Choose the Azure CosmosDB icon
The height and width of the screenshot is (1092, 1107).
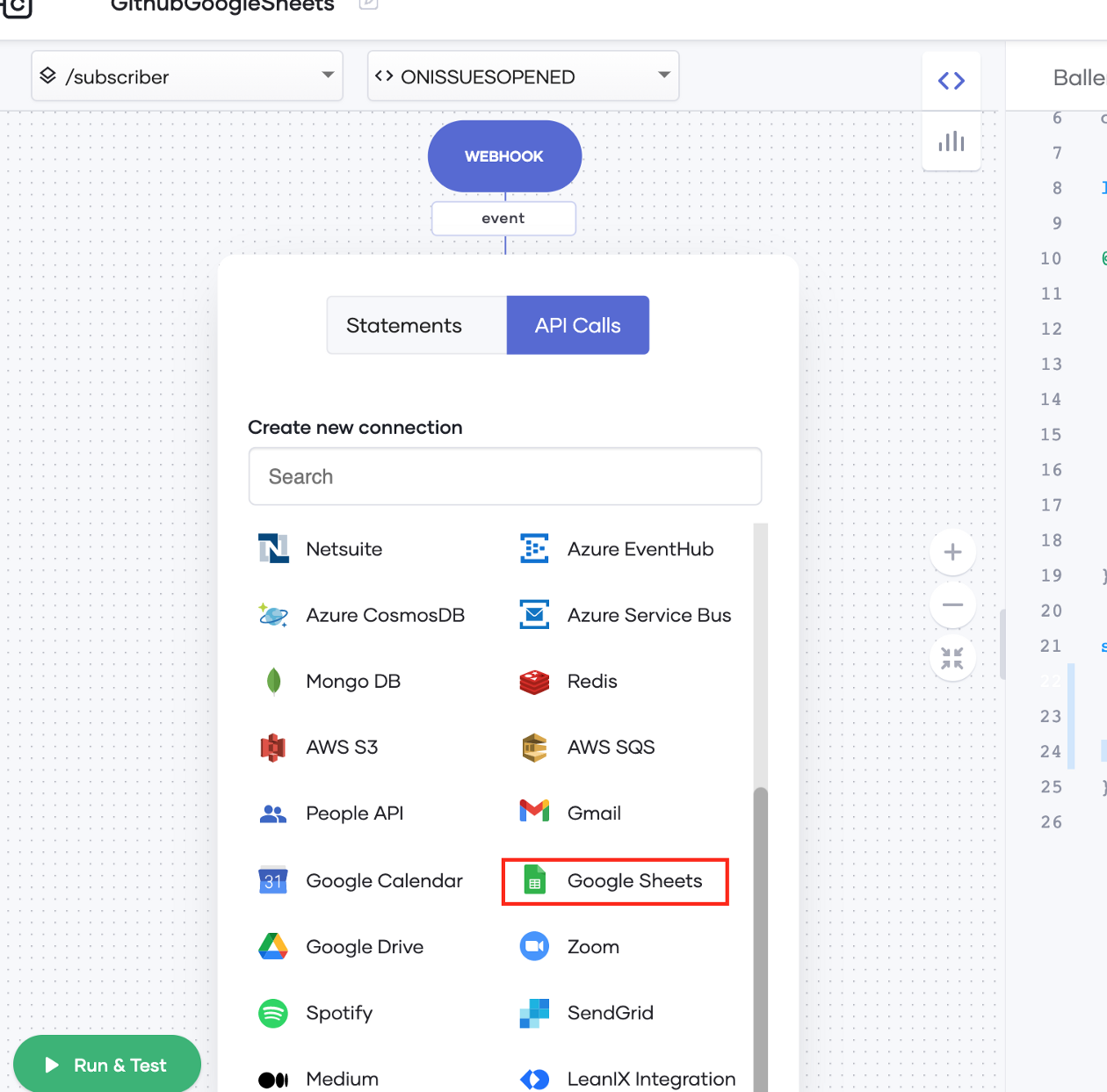273,615
